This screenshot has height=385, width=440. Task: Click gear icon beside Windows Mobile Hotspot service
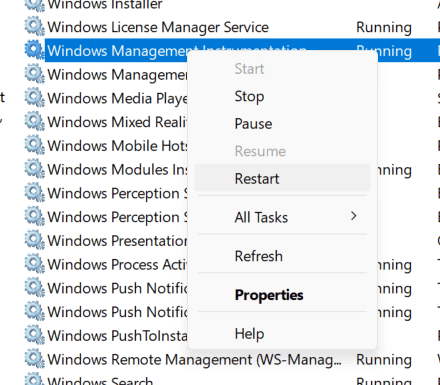[34, 145]
